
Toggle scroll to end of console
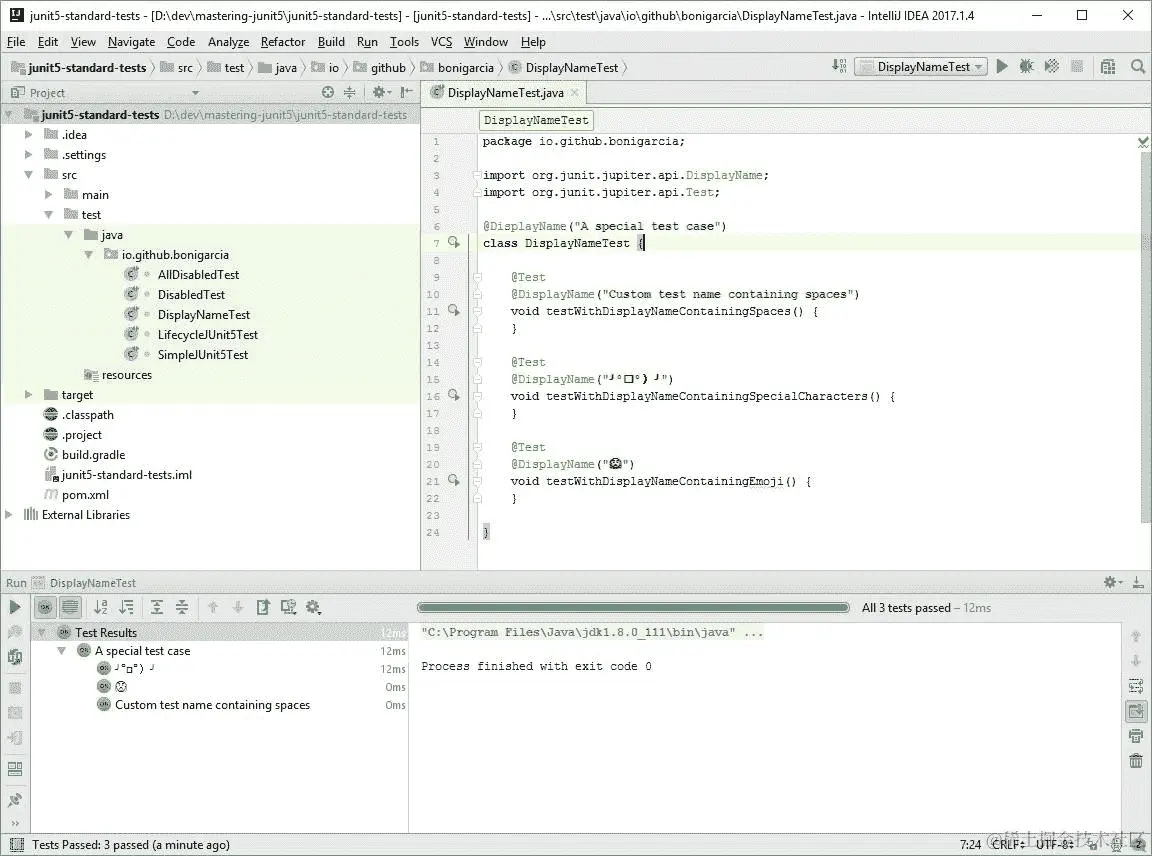pos(1136,711)
